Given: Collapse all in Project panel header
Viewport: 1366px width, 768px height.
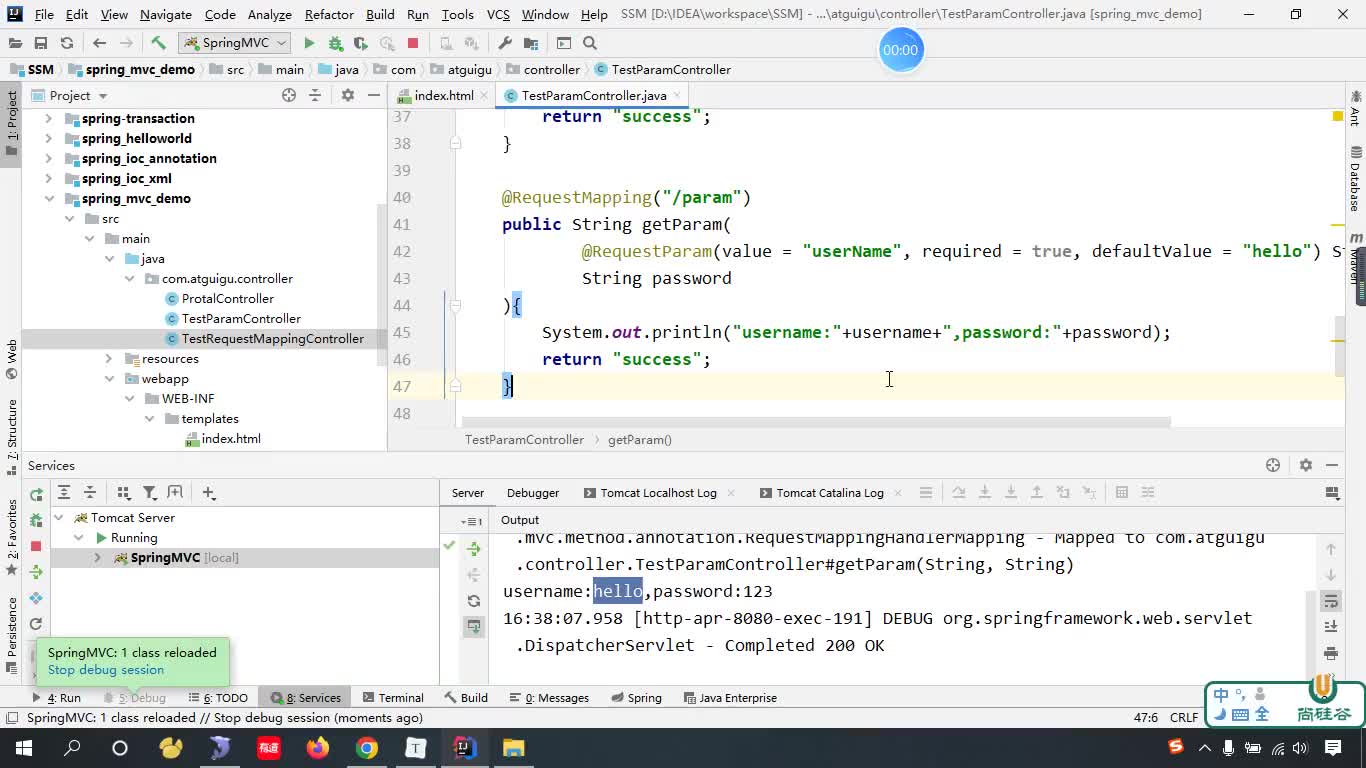Looking at the screenshot, I should coord(315,95).
